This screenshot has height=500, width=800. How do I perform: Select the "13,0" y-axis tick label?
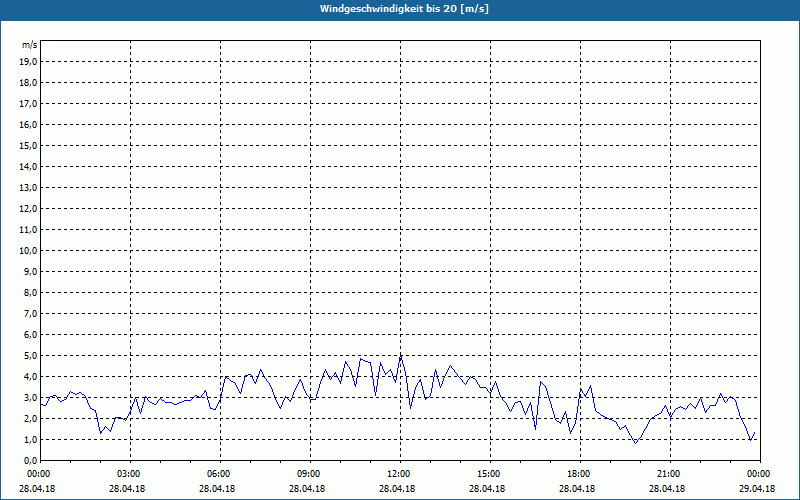click(28, 187)
